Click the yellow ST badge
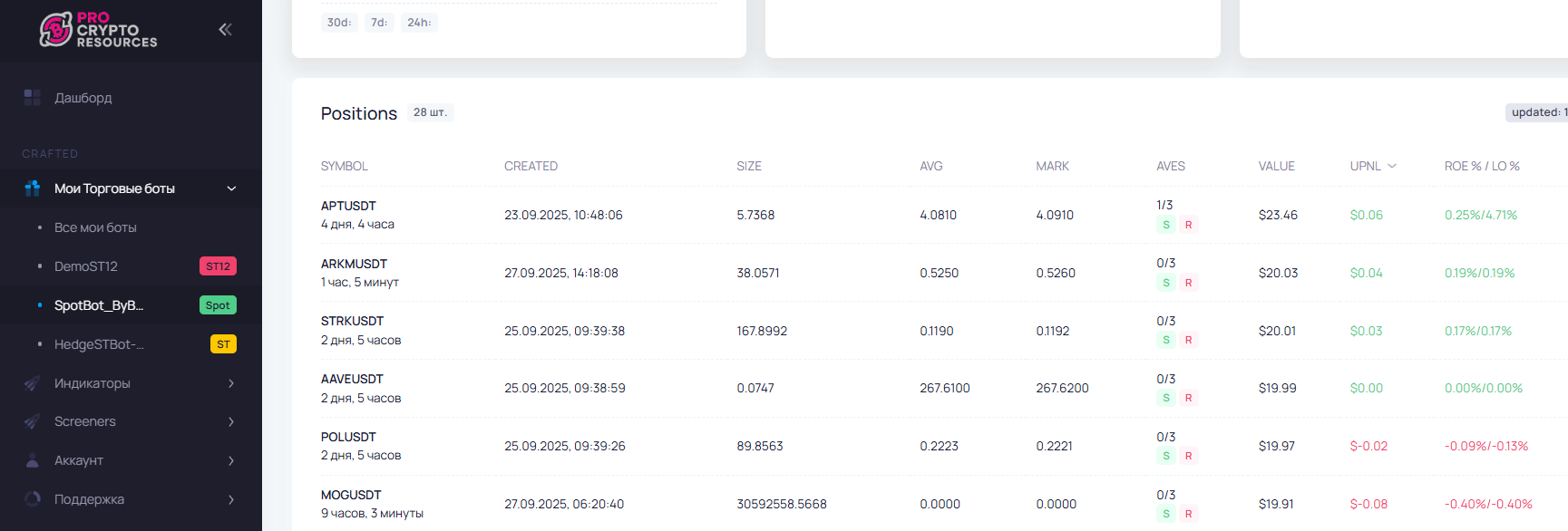1568x531 pixels. [x=223, y=344]
